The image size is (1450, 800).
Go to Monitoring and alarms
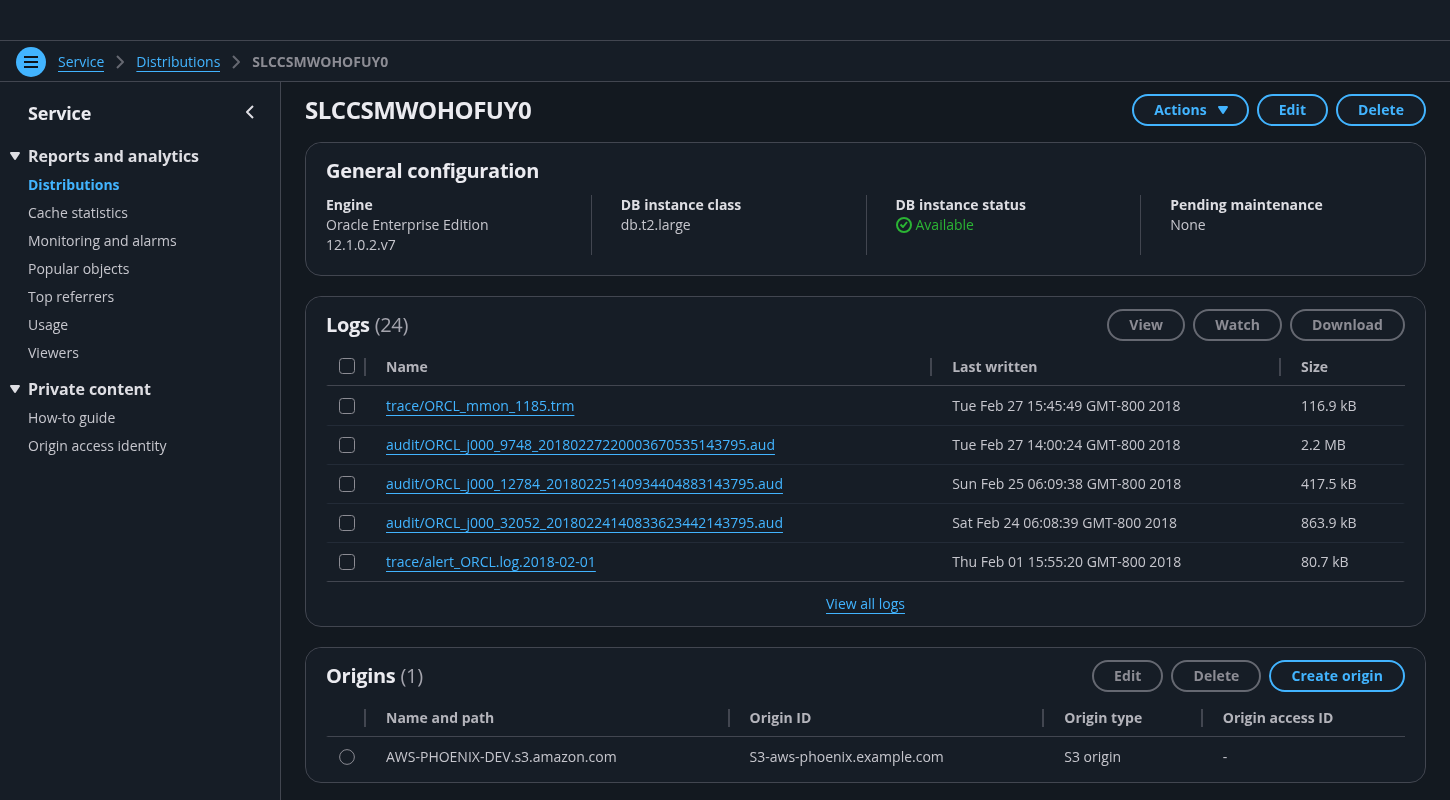(102, 241)
